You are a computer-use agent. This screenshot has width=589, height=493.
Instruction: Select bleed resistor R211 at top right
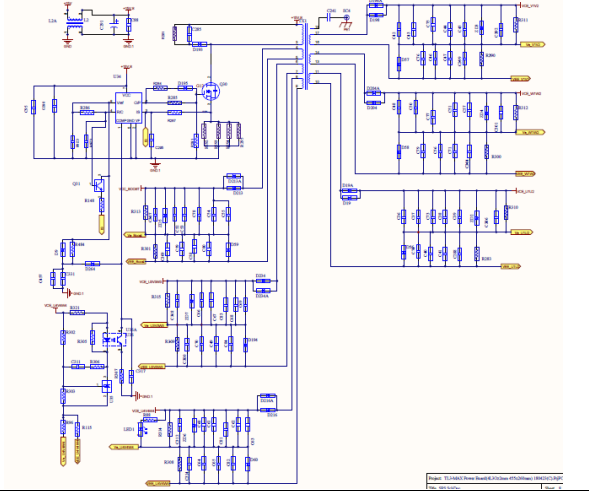pos(516,25)
